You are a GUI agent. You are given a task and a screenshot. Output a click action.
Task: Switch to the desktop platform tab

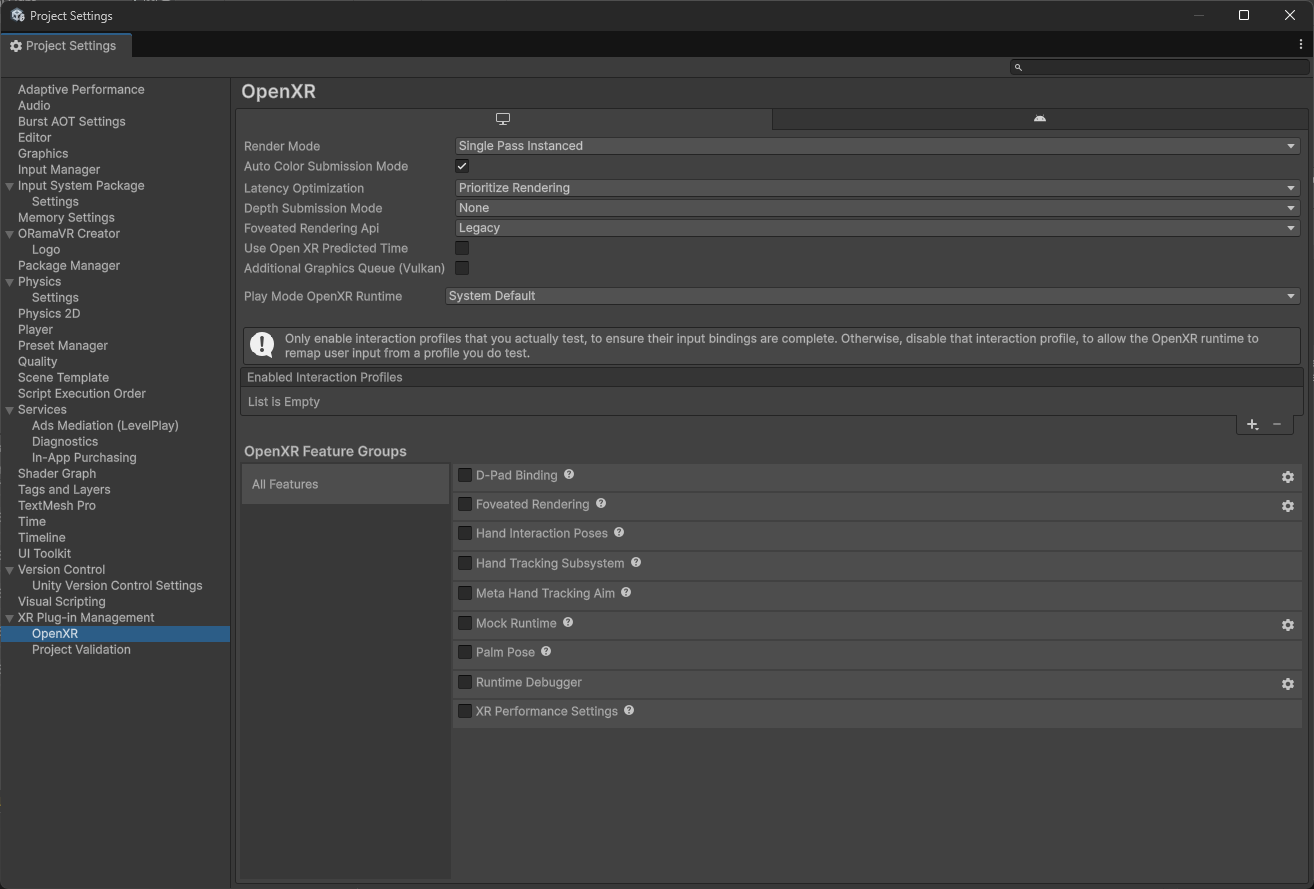(503, 119)
